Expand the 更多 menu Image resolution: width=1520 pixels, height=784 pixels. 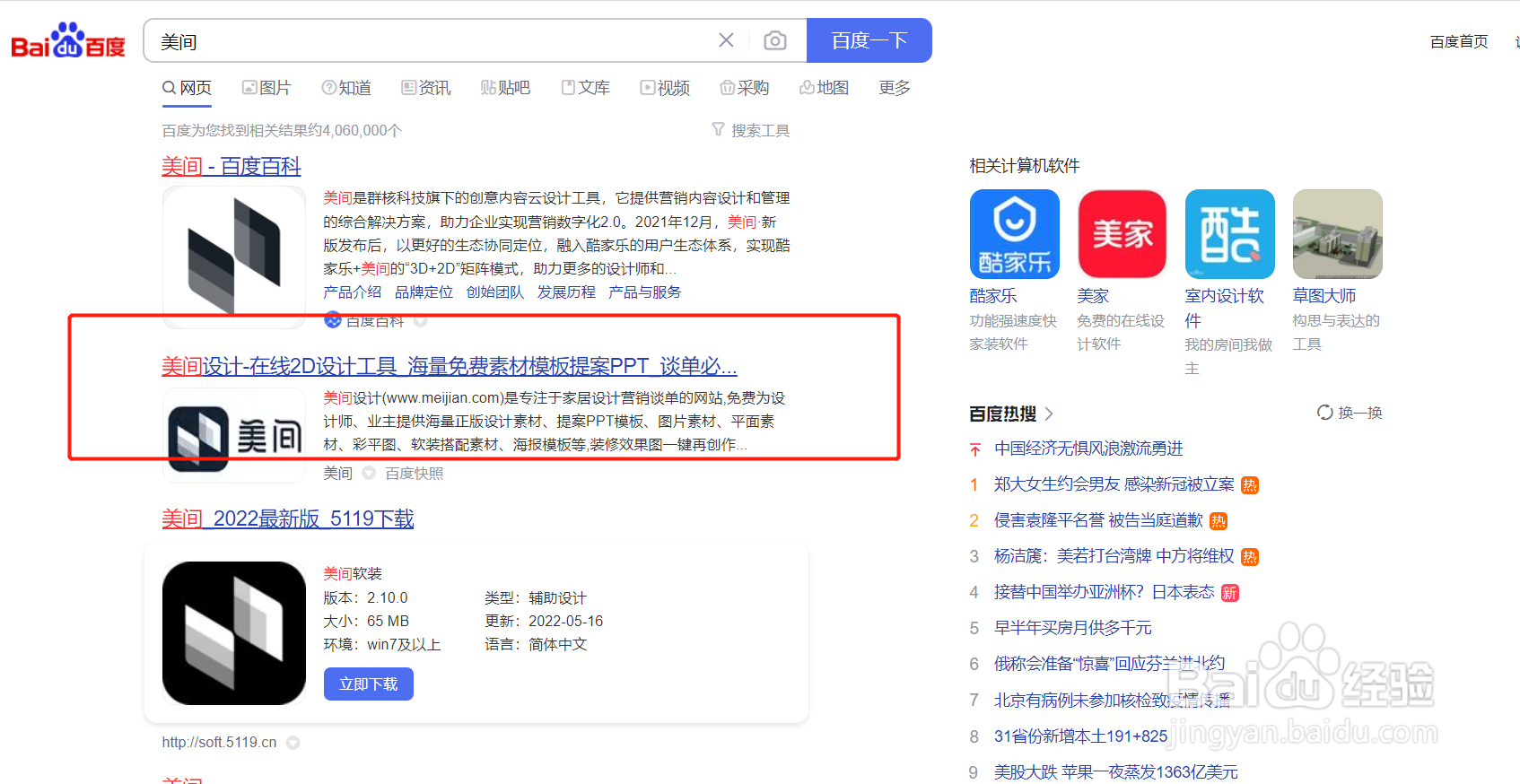tap(895, 88)
